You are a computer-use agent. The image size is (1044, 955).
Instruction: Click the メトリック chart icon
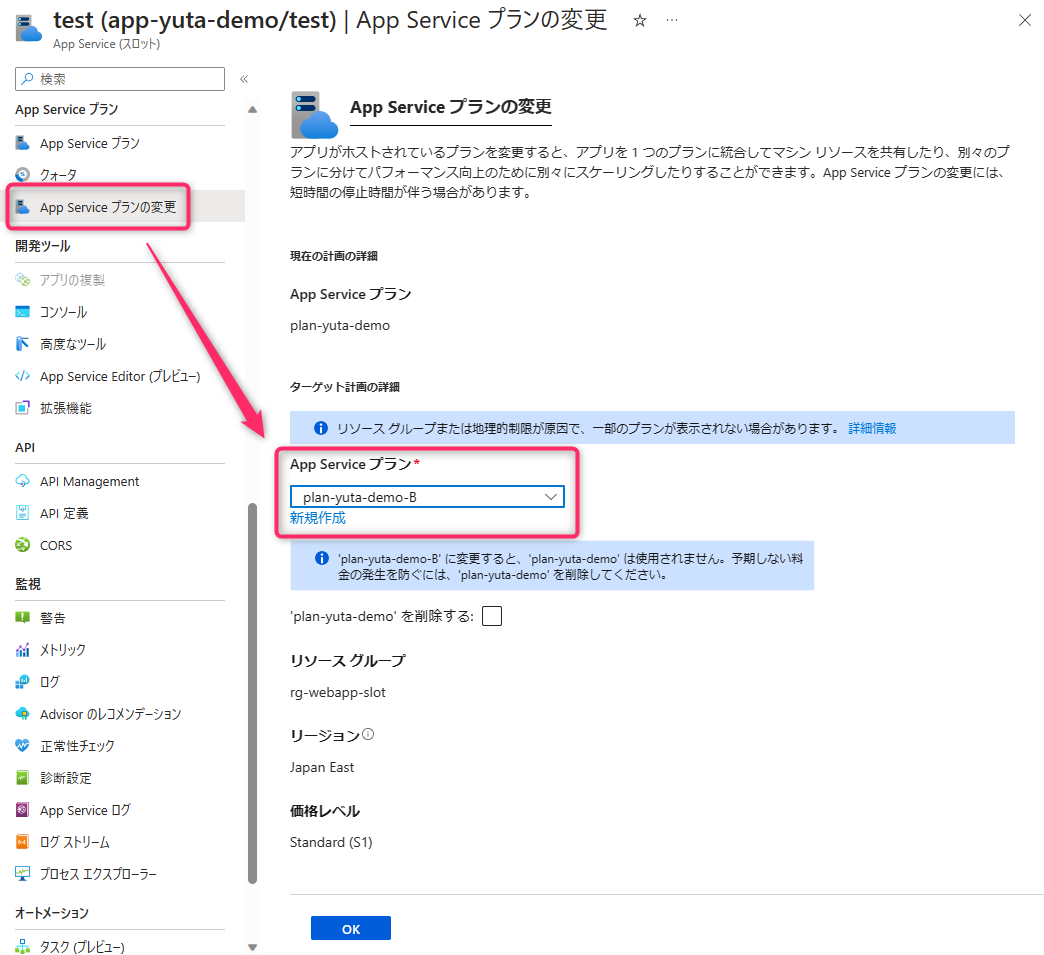[x=23, y=649]
